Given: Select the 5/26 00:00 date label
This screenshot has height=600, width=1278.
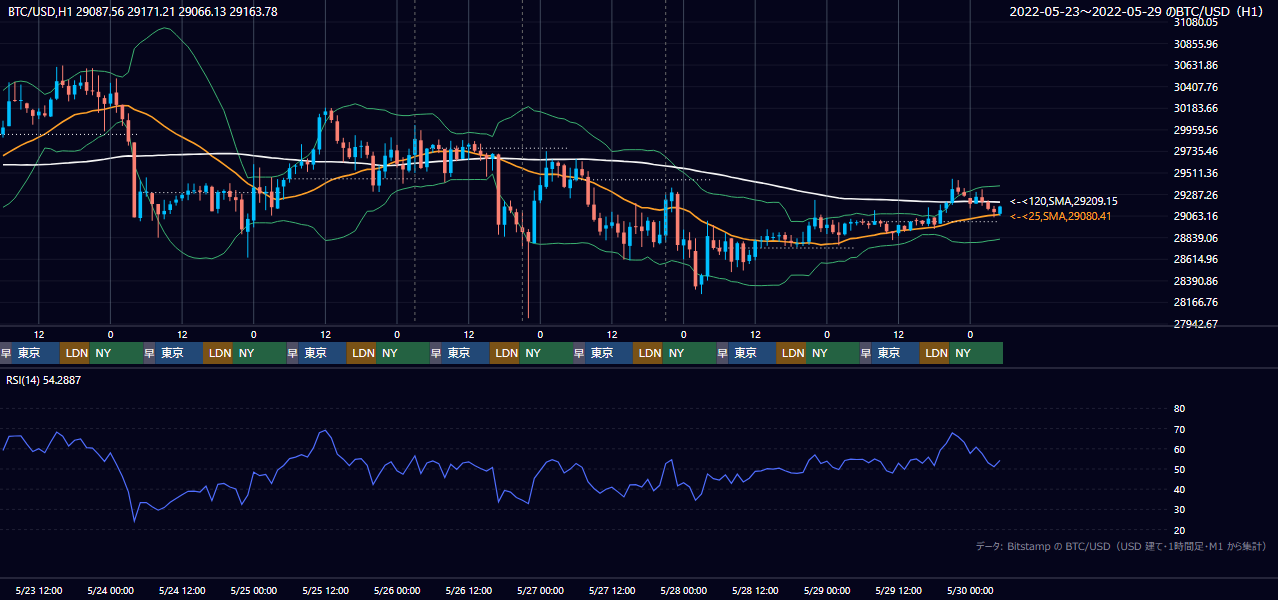Looking at the screenshot, I should (397, 591).
